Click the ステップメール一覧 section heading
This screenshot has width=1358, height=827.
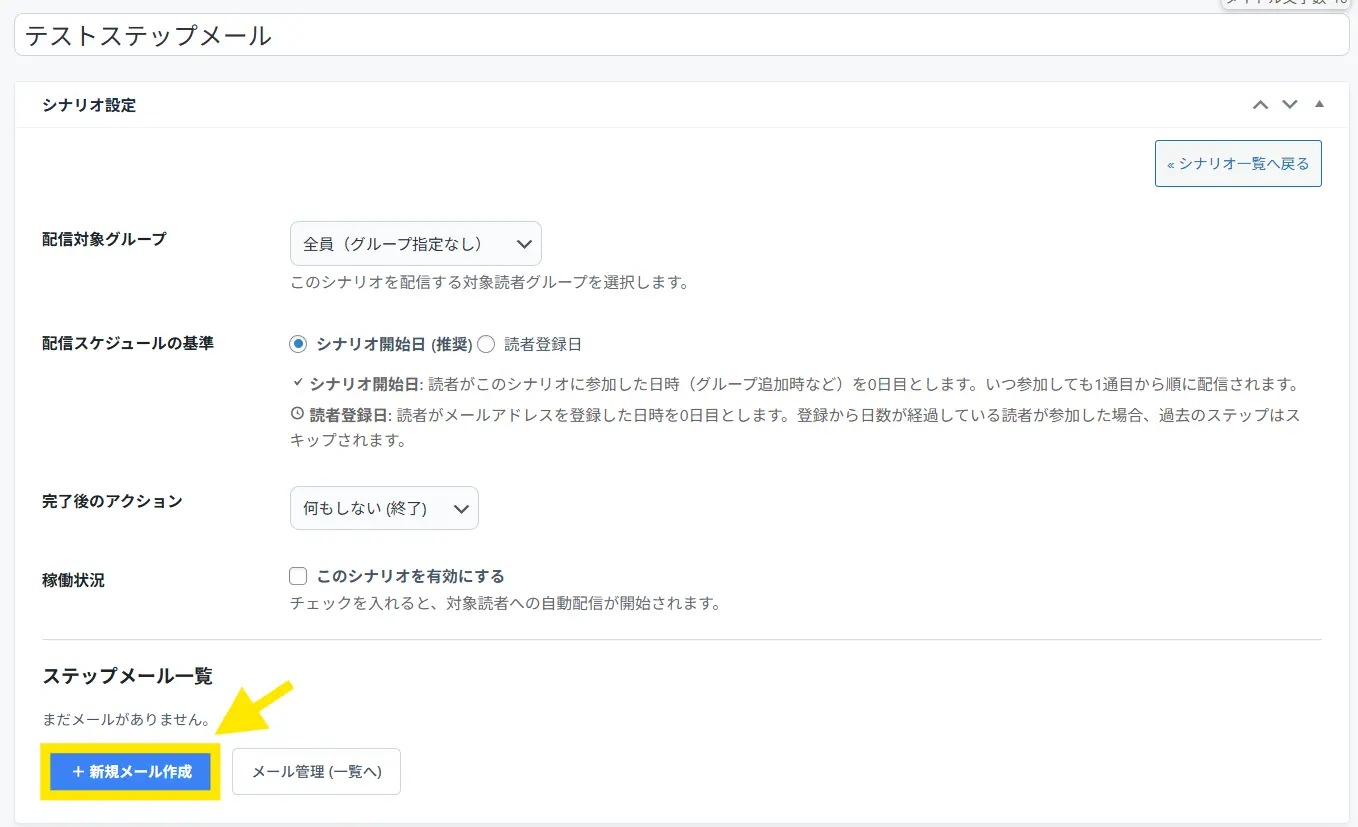(x=127, y=676)
